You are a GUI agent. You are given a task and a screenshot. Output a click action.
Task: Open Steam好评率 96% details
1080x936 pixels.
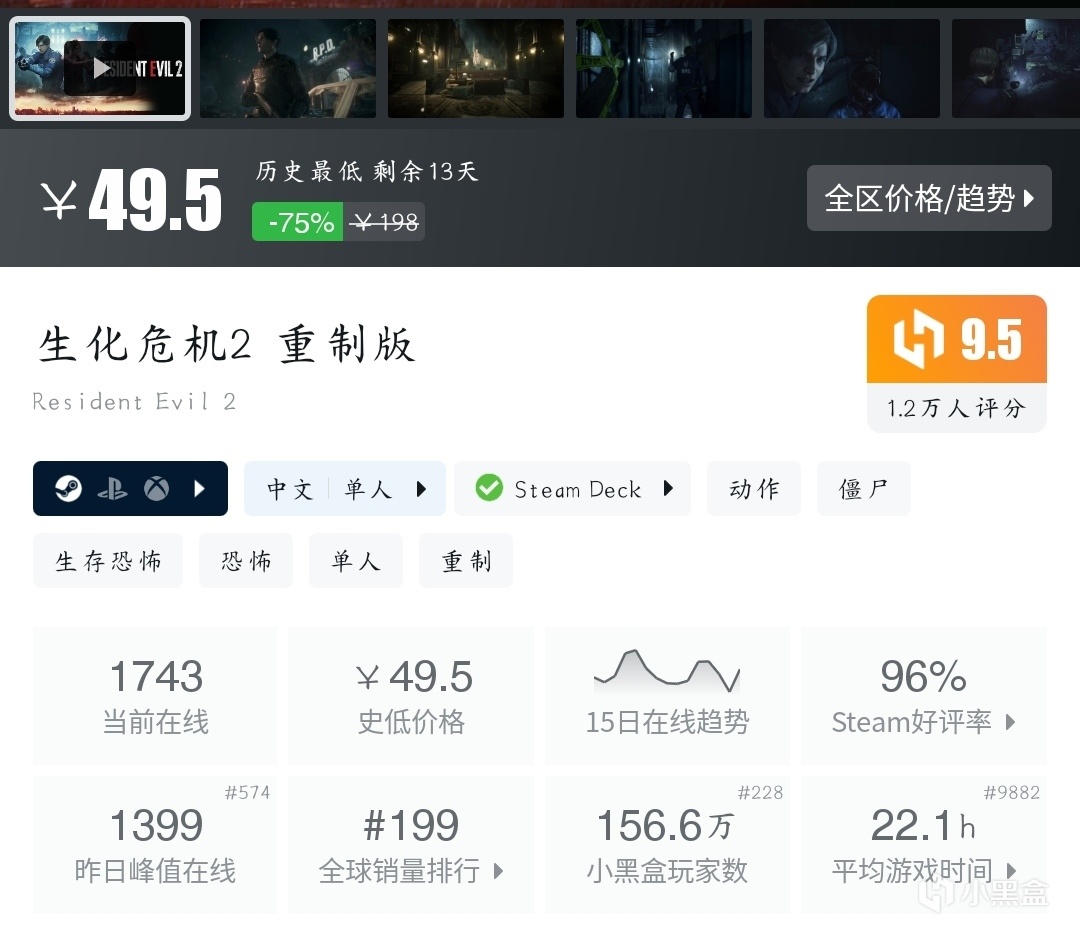924,696
